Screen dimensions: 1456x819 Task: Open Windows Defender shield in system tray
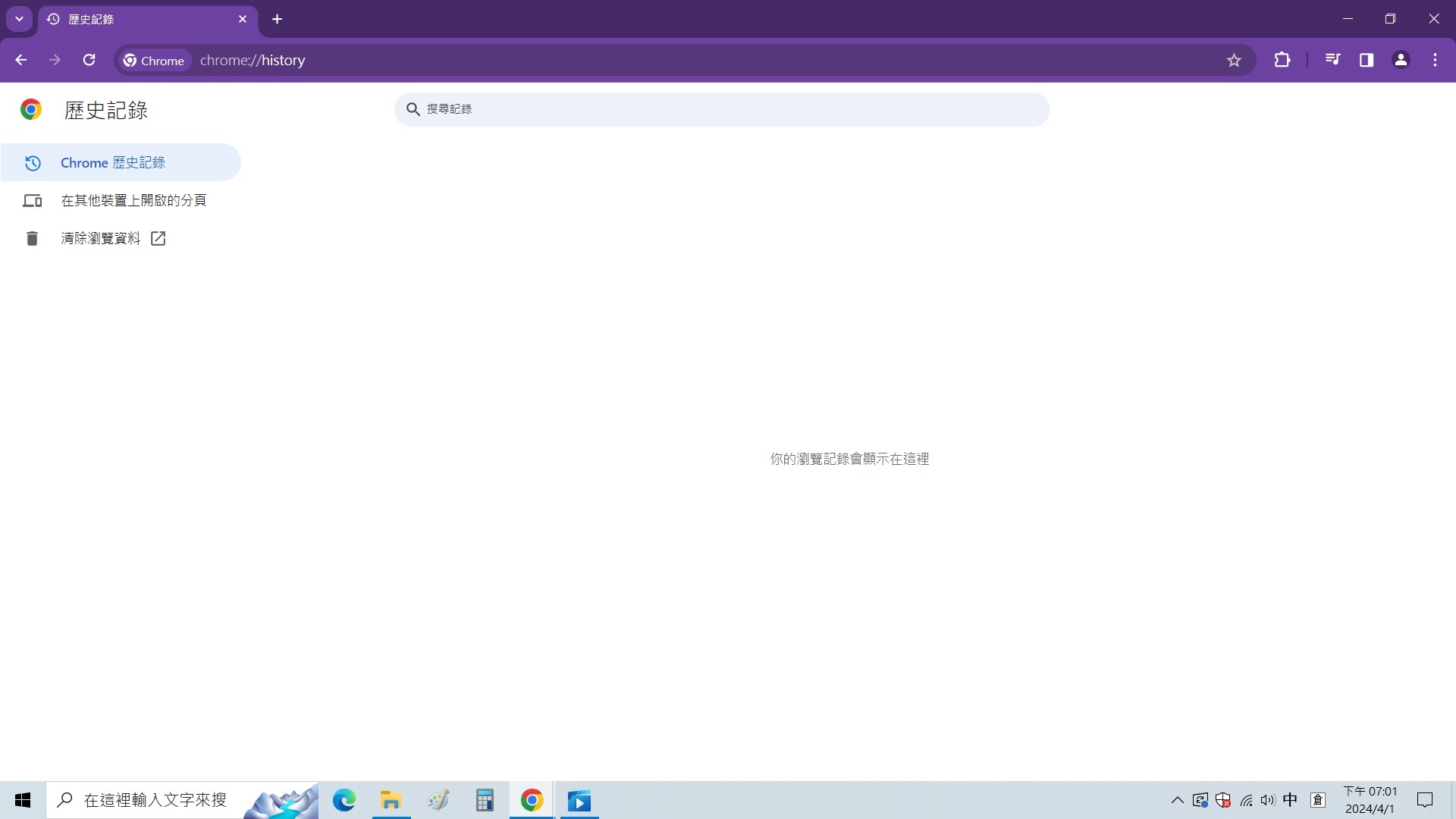pyautogui.click(x=1222, y=799)
